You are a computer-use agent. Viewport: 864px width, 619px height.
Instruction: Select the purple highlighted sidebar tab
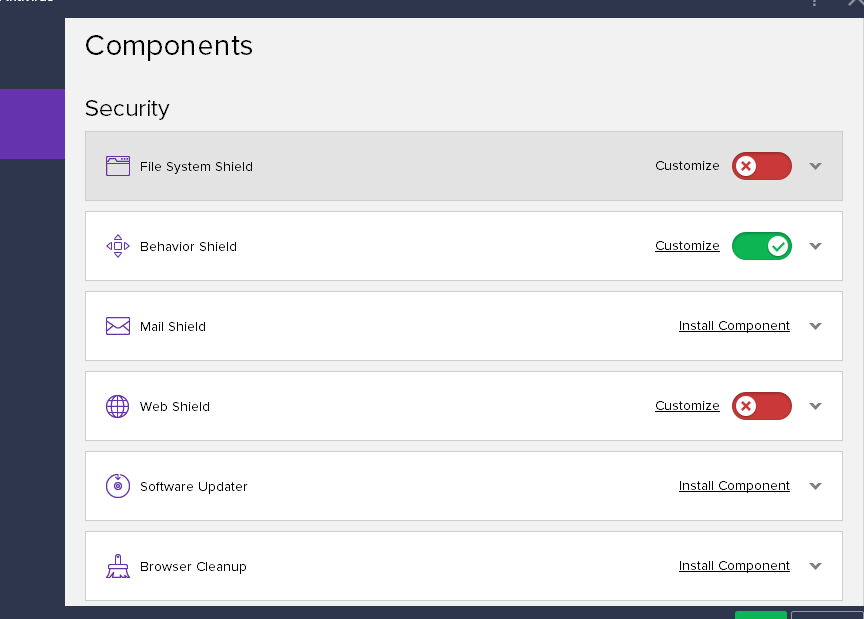click(x=32, y=124)
